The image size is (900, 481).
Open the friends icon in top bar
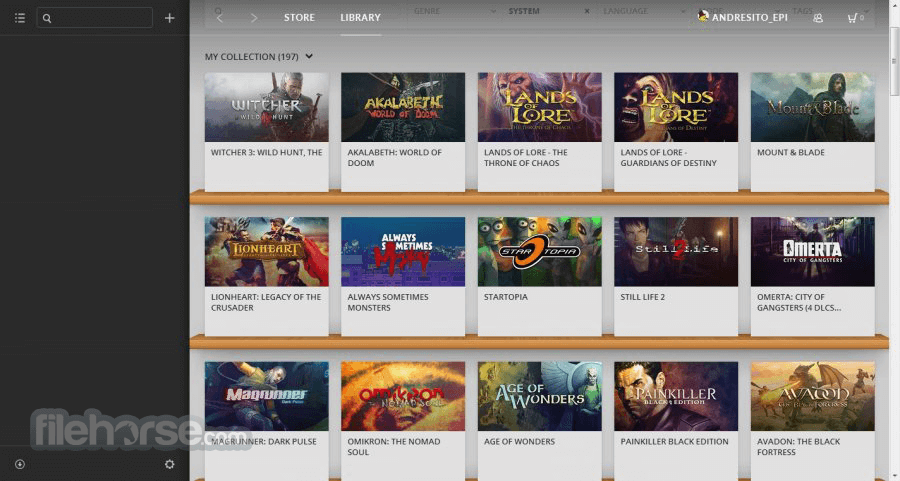tap(818, 18)
